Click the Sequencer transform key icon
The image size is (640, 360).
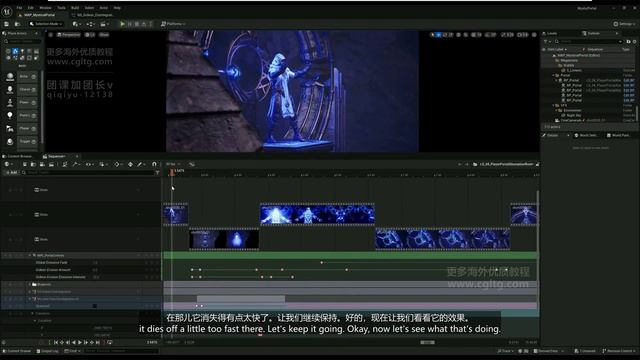pos(130,164)
